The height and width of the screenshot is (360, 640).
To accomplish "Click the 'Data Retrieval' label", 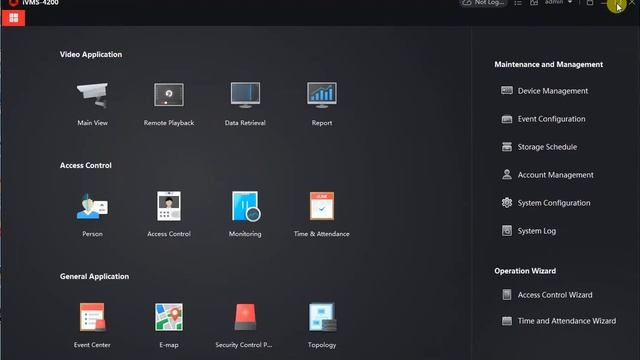I will 245,123.
